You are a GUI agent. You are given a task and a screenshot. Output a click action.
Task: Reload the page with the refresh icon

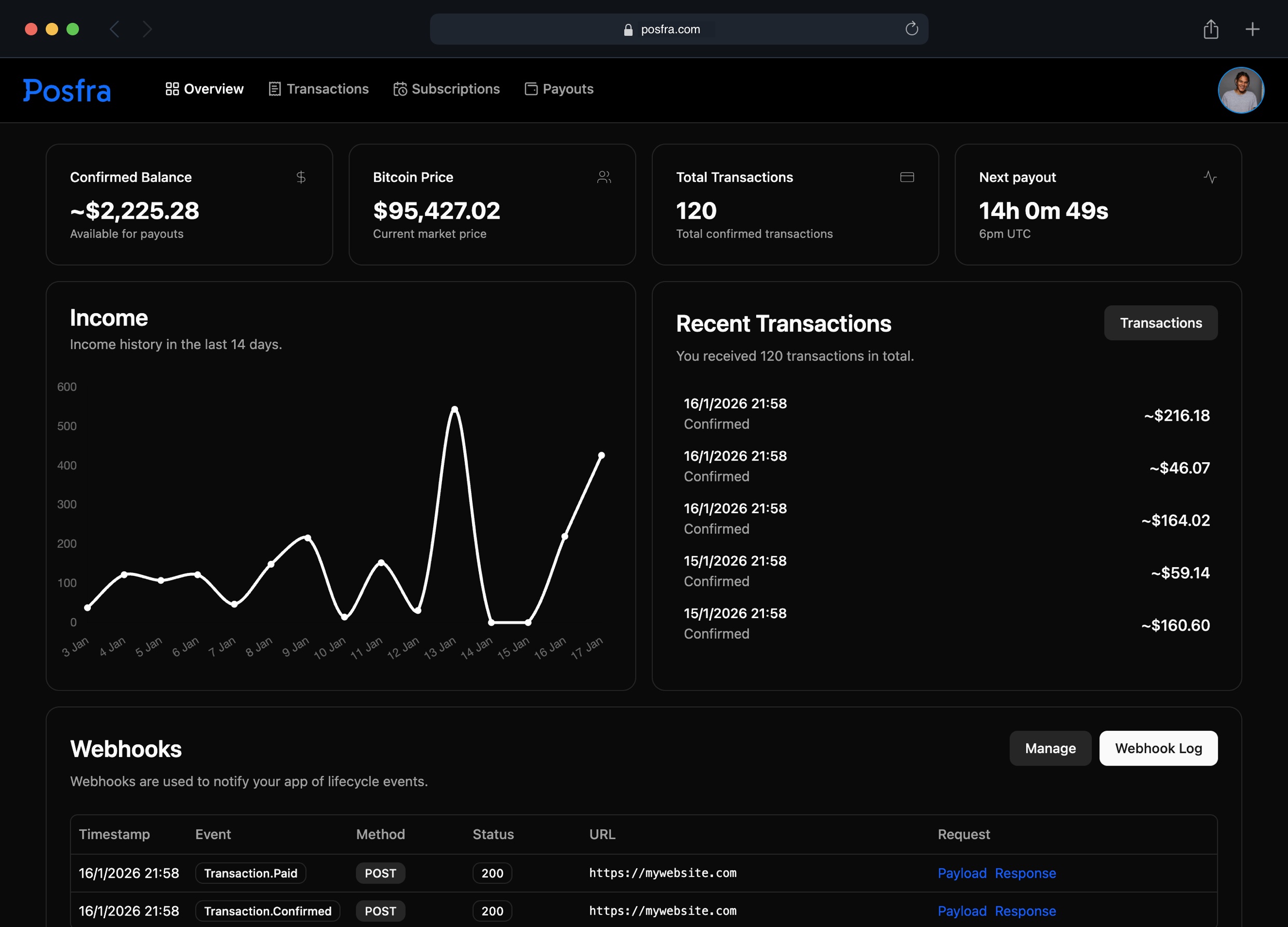[x=911, y=29]
